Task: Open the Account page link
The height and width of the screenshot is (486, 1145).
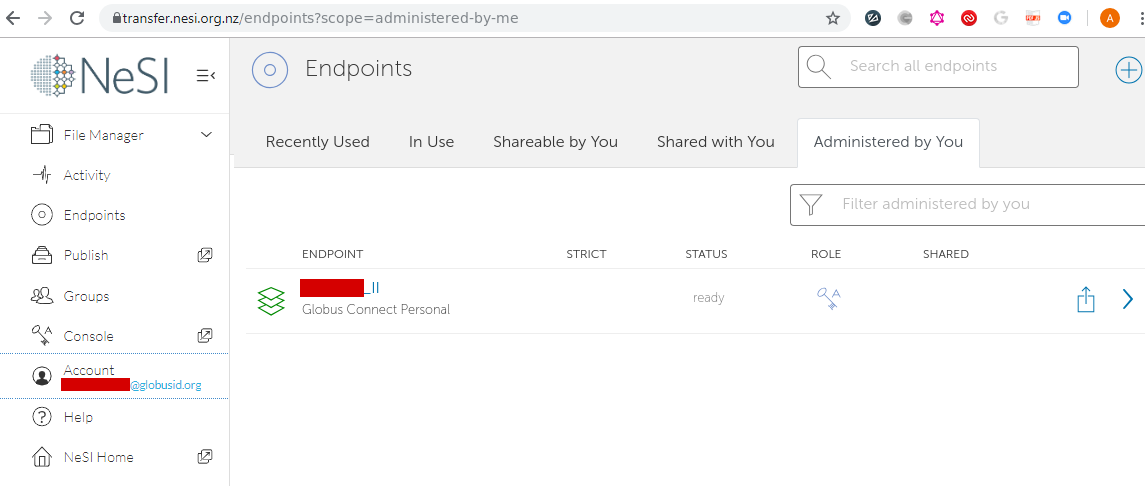Action: click(x=89, y=370)
